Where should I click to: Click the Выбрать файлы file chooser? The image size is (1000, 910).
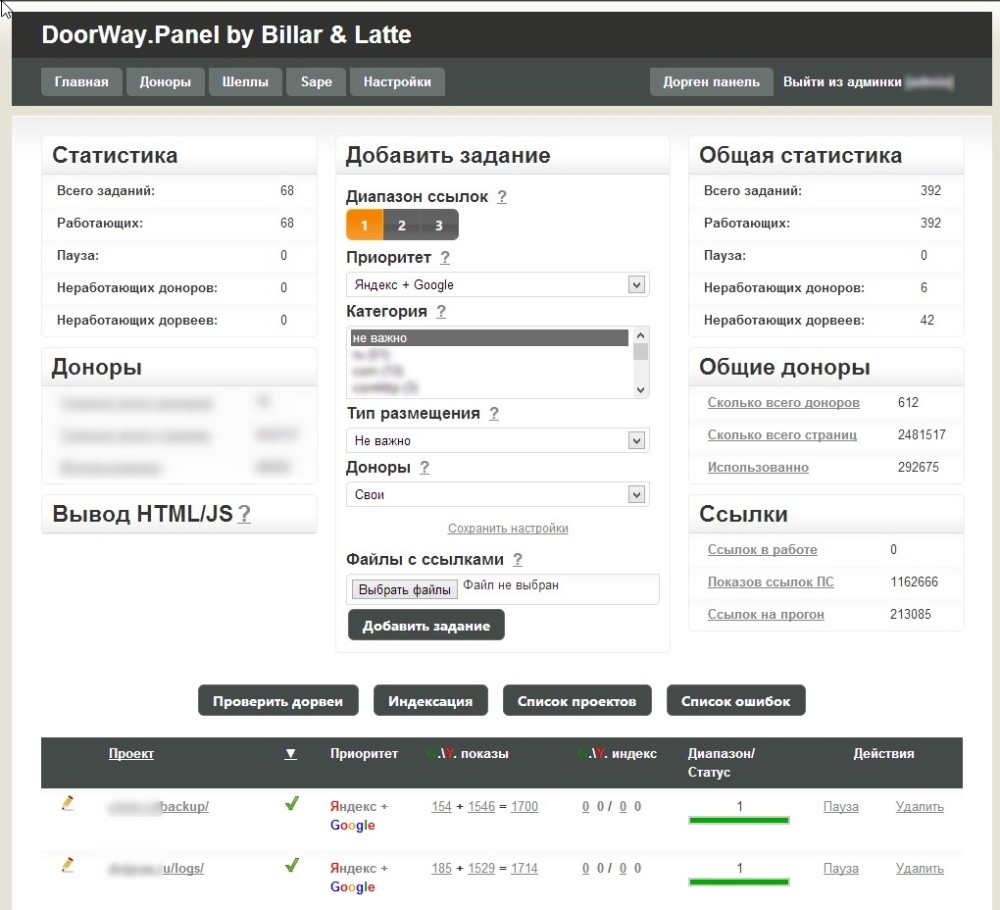click(x=404, y=590)
